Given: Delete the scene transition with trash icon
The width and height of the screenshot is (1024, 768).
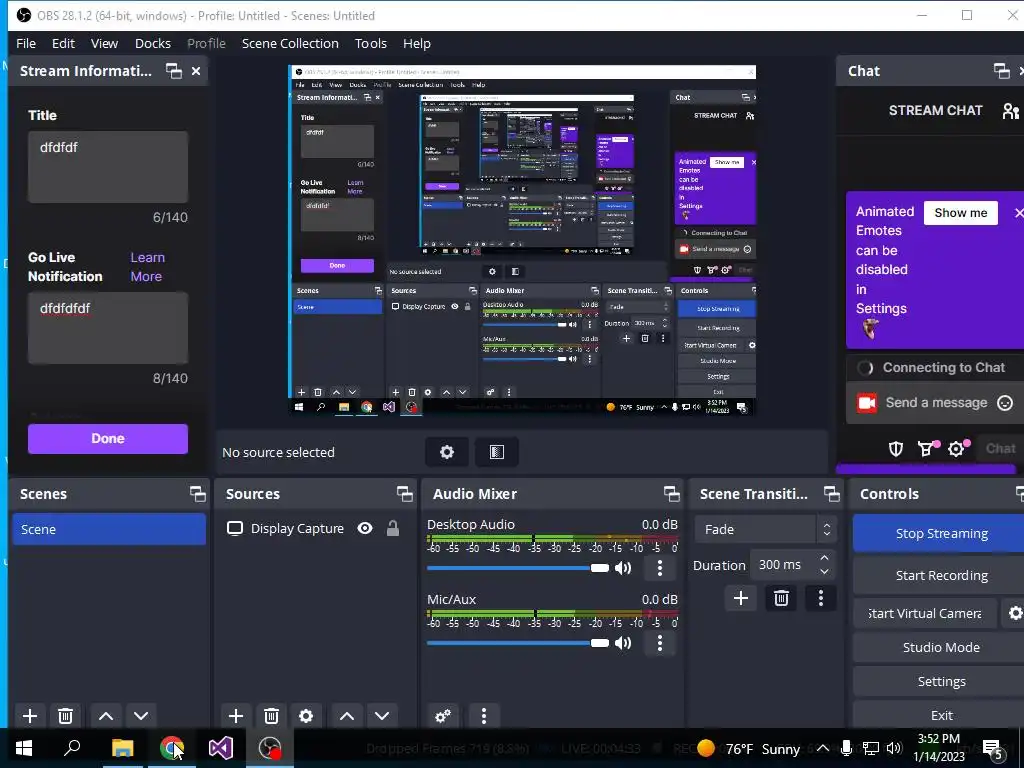Looking at the screenshot, I should 781,598.
